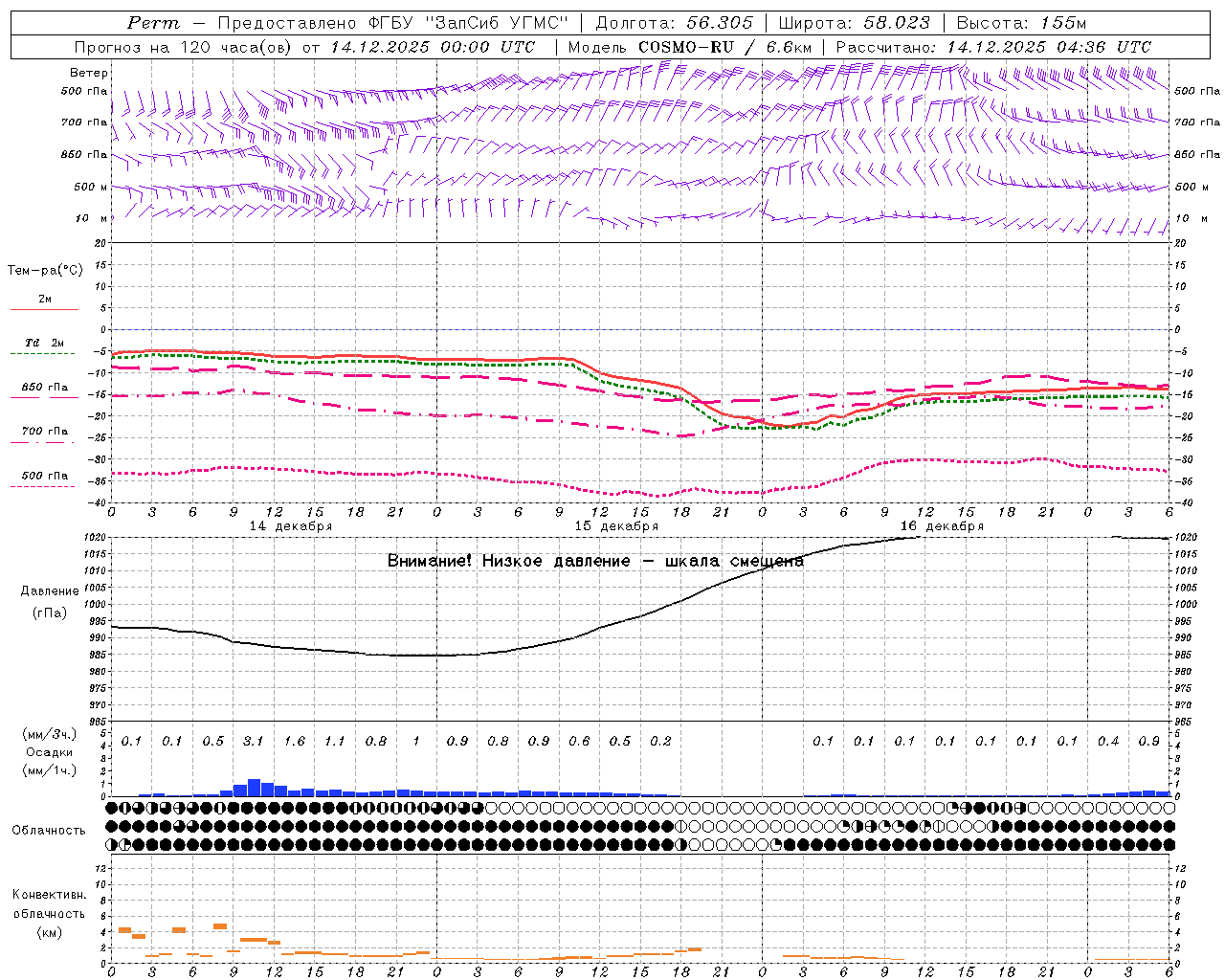
Task: Click the "(км)" convective height unit label
Action: click(50, 932)
